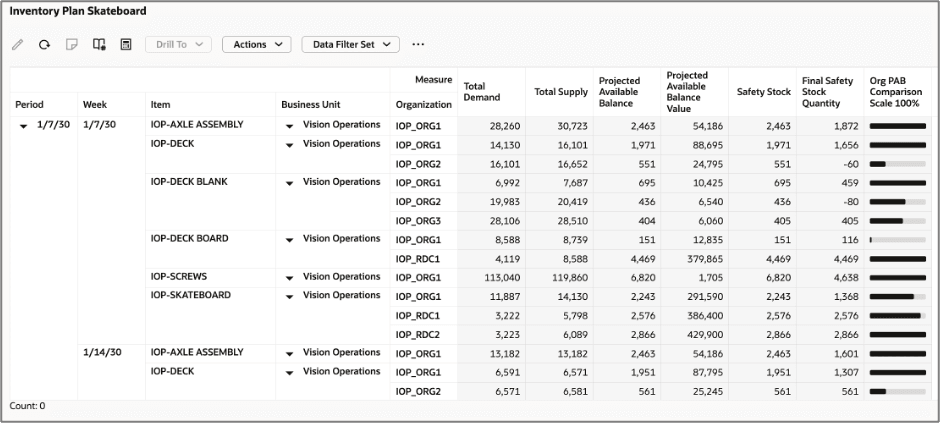This screenshot has height=424, width=940.
Task: Collapse Vision Operations for IOP-AXLE ASSEMBLY in week 1/14/30
Action: [290, 354]
